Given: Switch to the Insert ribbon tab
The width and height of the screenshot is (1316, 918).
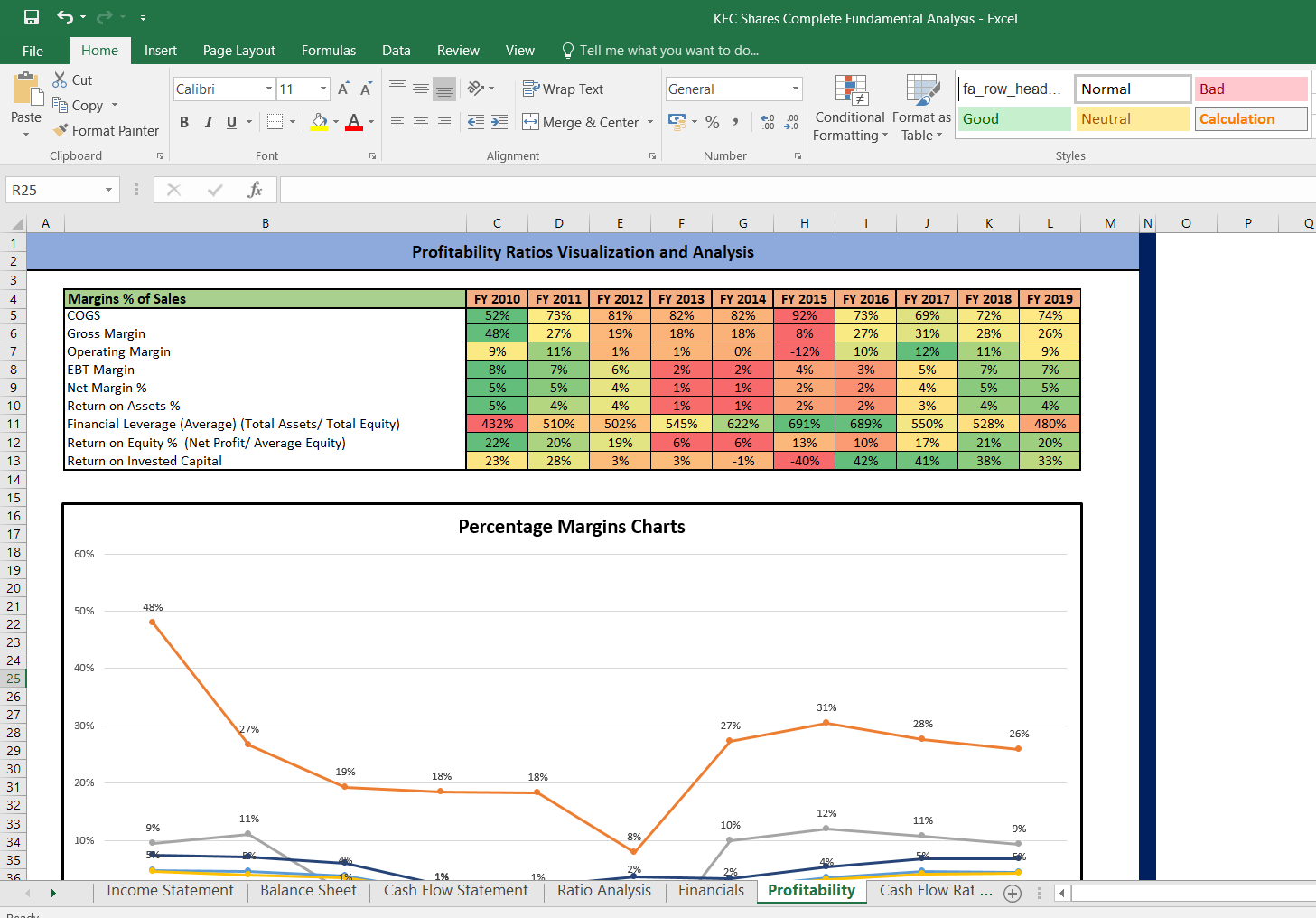Looking at the screenshot, I should click(x=161, y=51).
